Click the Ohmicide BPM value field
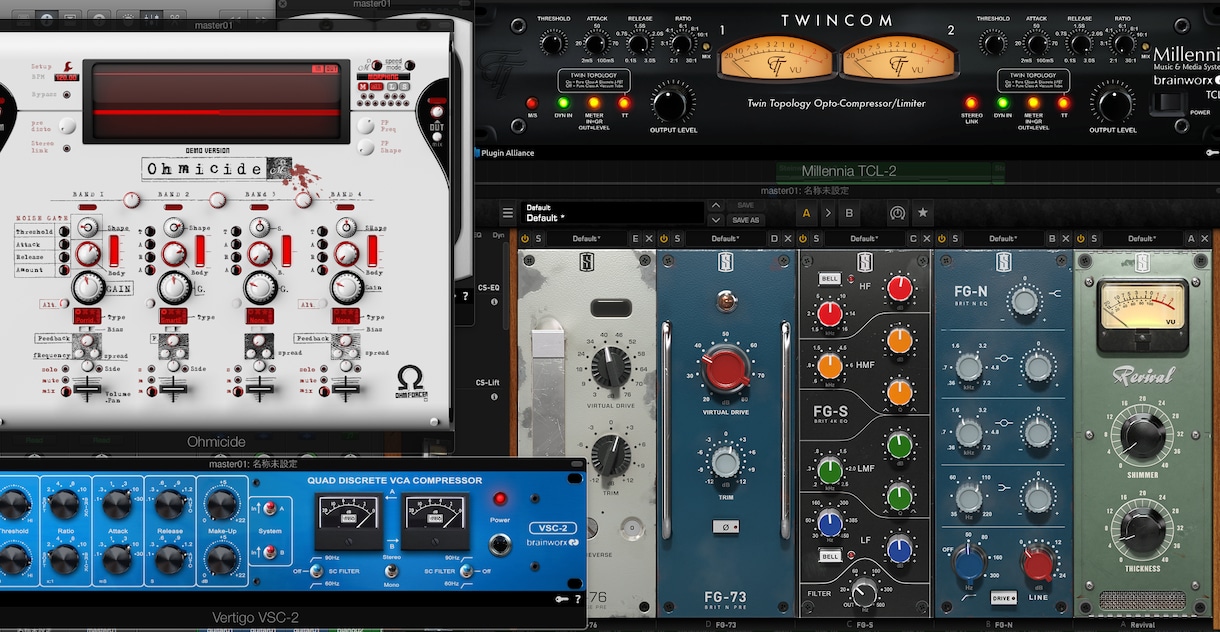This screenshot has height=632, width=1220. [67, 77]
